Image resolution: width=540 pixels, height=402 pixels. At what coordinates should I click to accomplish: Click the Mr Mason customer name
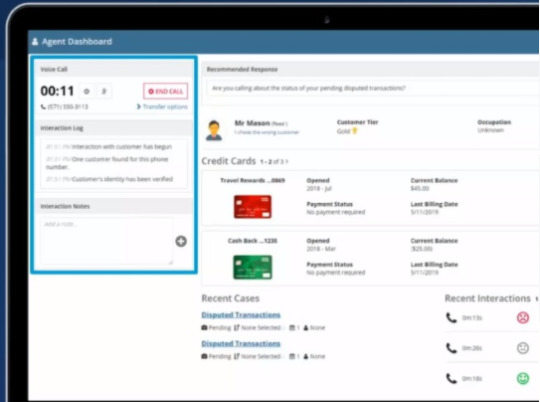pyautogui.click(x=252, y=123)
